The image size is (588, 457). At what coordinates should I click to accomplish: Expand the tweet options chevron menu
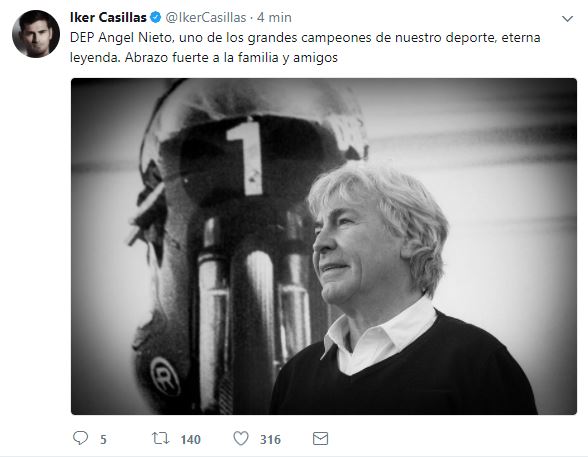click(567, 19)
